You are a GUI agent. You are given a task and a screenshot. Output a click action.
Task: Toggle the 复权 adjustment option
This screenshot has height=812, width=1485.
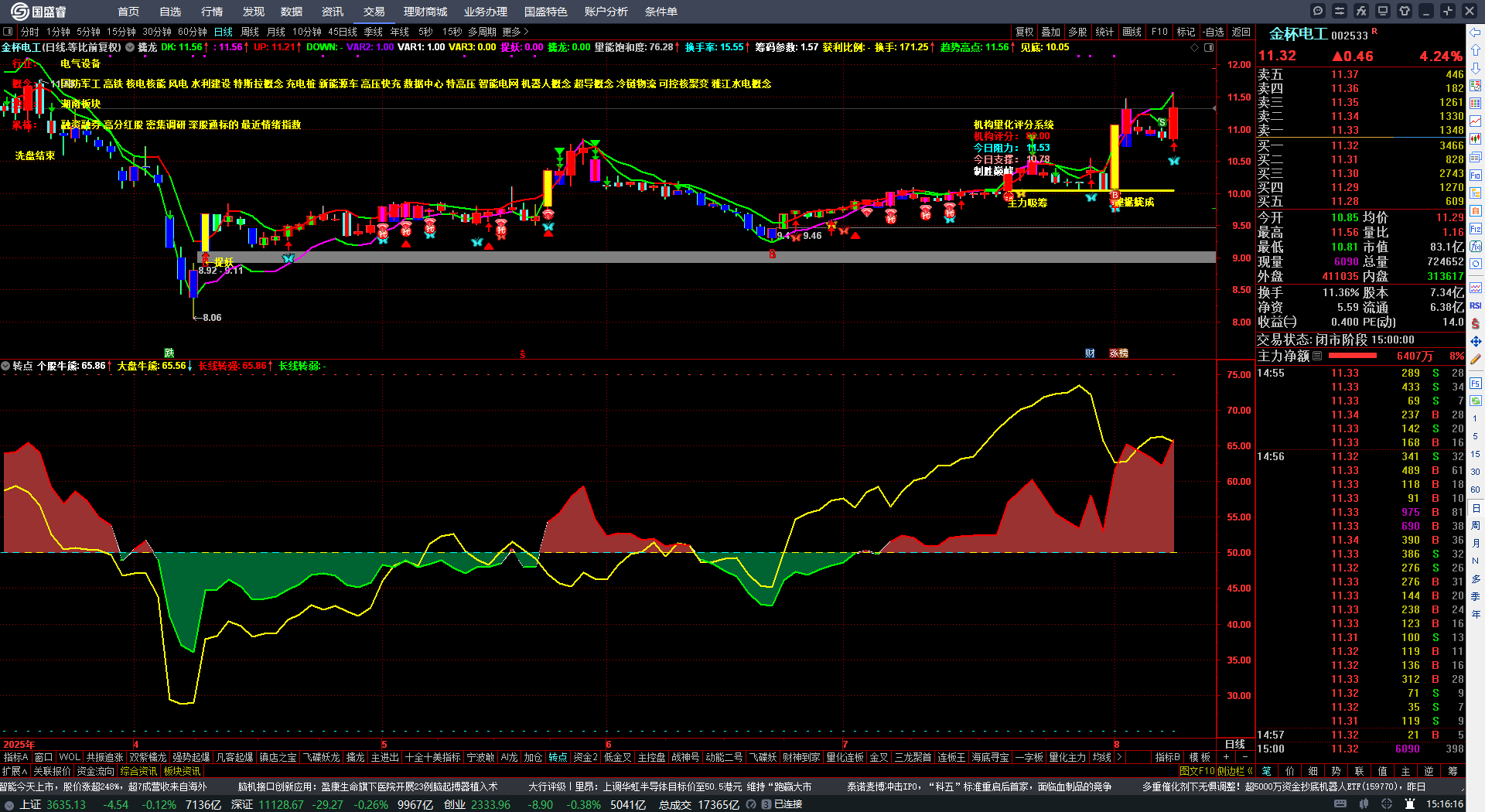pyautogui.click(x=1025, y=32)
